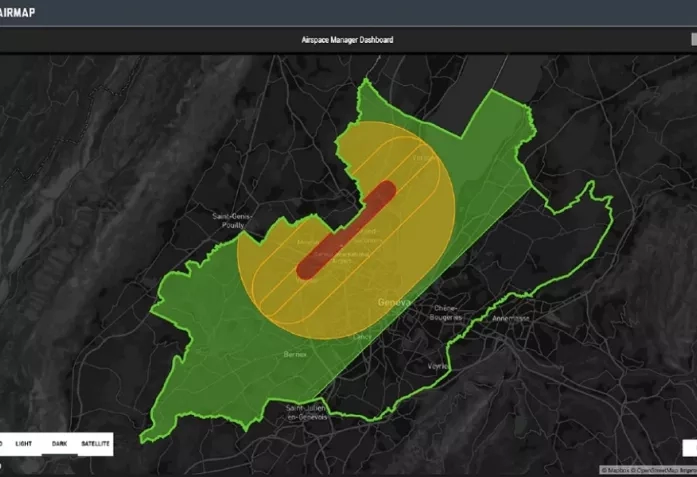The height and width of the screenshot is (477, 697).
Task: Select the red runway restricted zone
Action: click(346, 228)
